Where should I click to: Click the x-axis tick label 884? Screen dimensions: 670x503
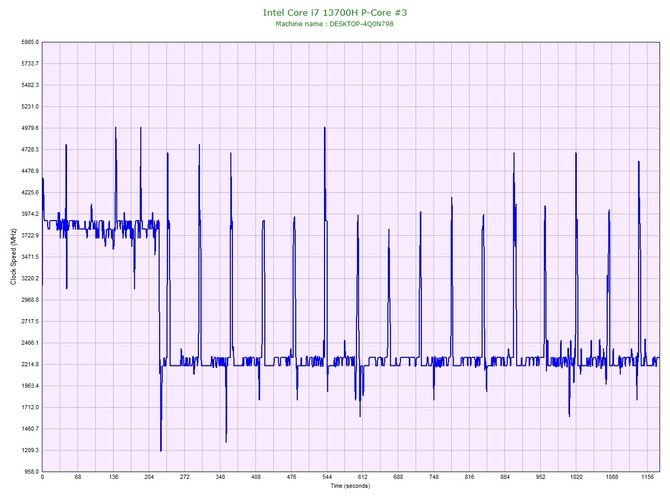pos(505,477)
